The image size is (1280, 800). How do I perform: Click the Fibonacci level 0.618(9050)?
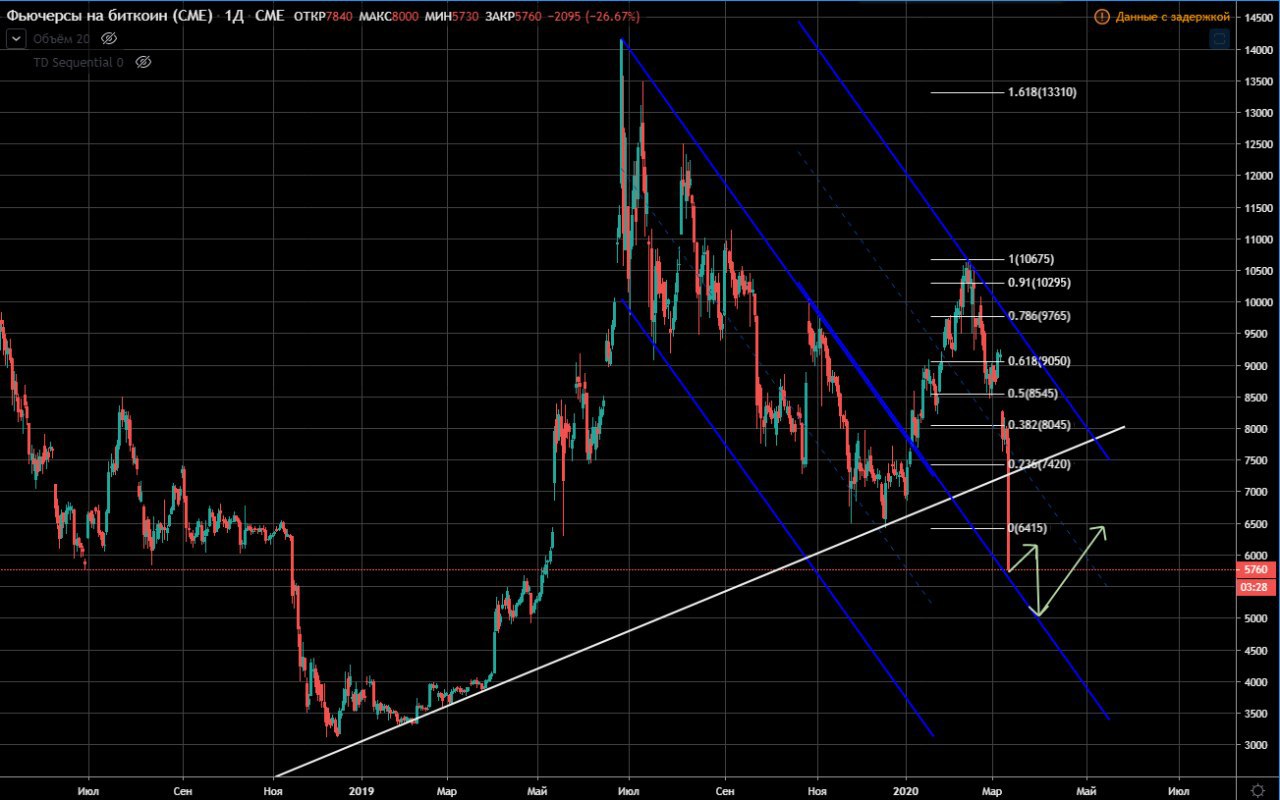click(x=1039, y=361)
